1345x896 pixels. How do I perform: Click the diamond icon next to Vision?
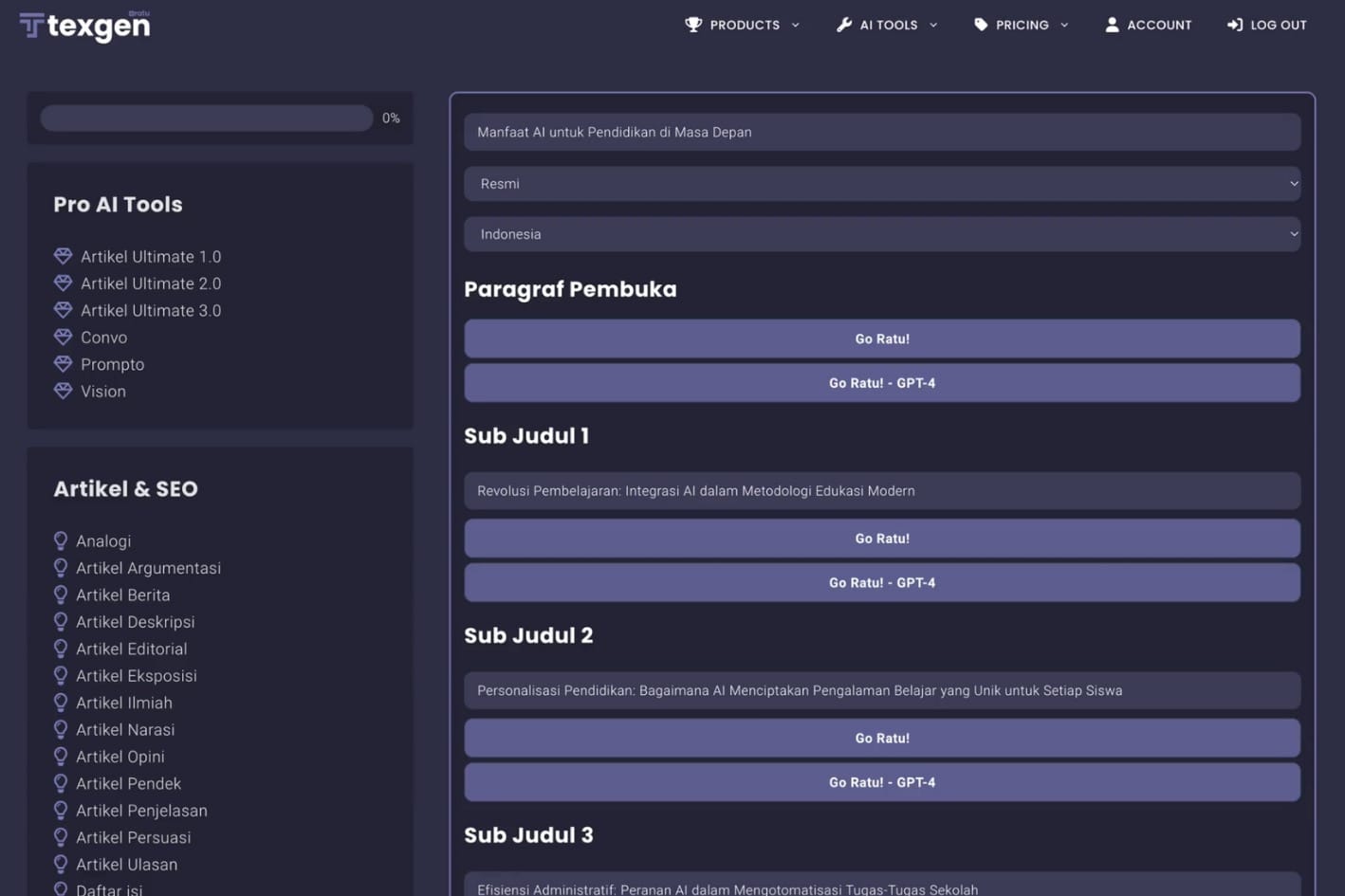pos(63,391)
